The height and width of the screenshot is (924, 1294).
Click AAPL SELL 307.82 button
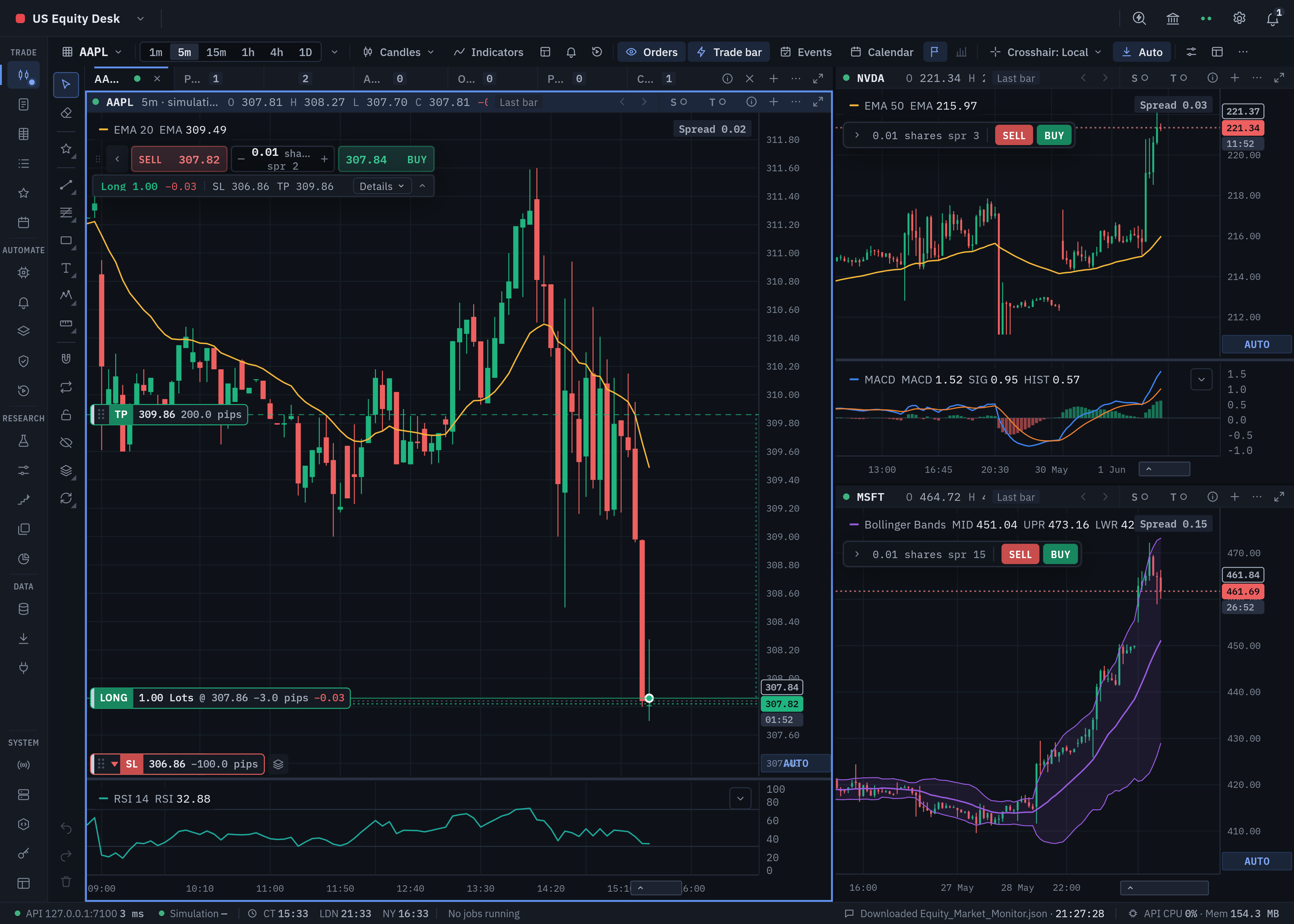pos(179,159)
